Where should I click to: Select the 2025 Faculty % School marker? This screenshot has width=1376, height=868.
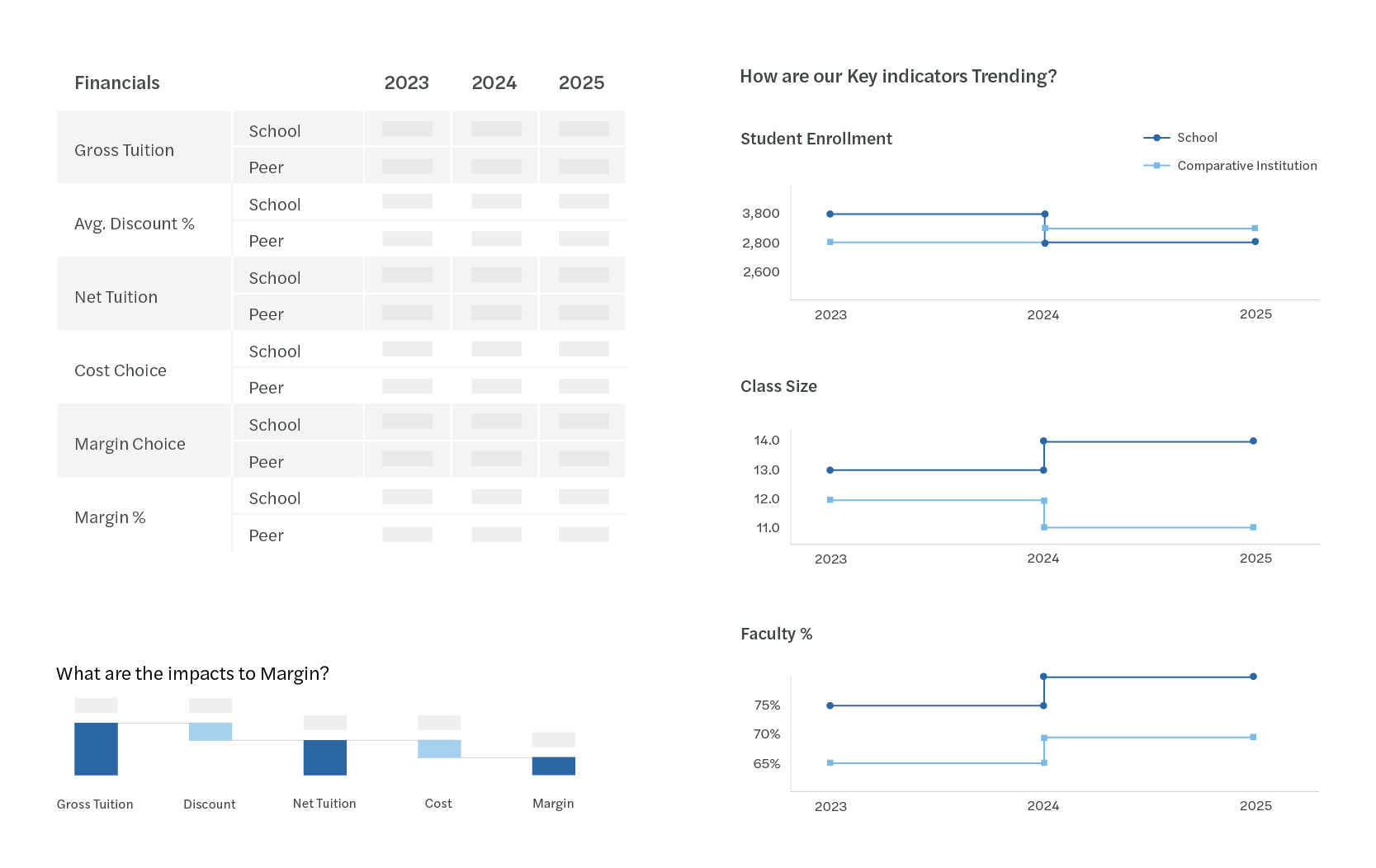click(1255, 676)
